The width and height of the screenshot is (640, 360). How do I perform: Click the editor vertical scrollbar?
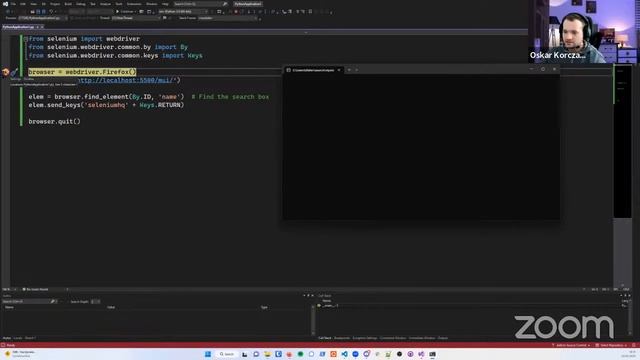click(622, 176)
